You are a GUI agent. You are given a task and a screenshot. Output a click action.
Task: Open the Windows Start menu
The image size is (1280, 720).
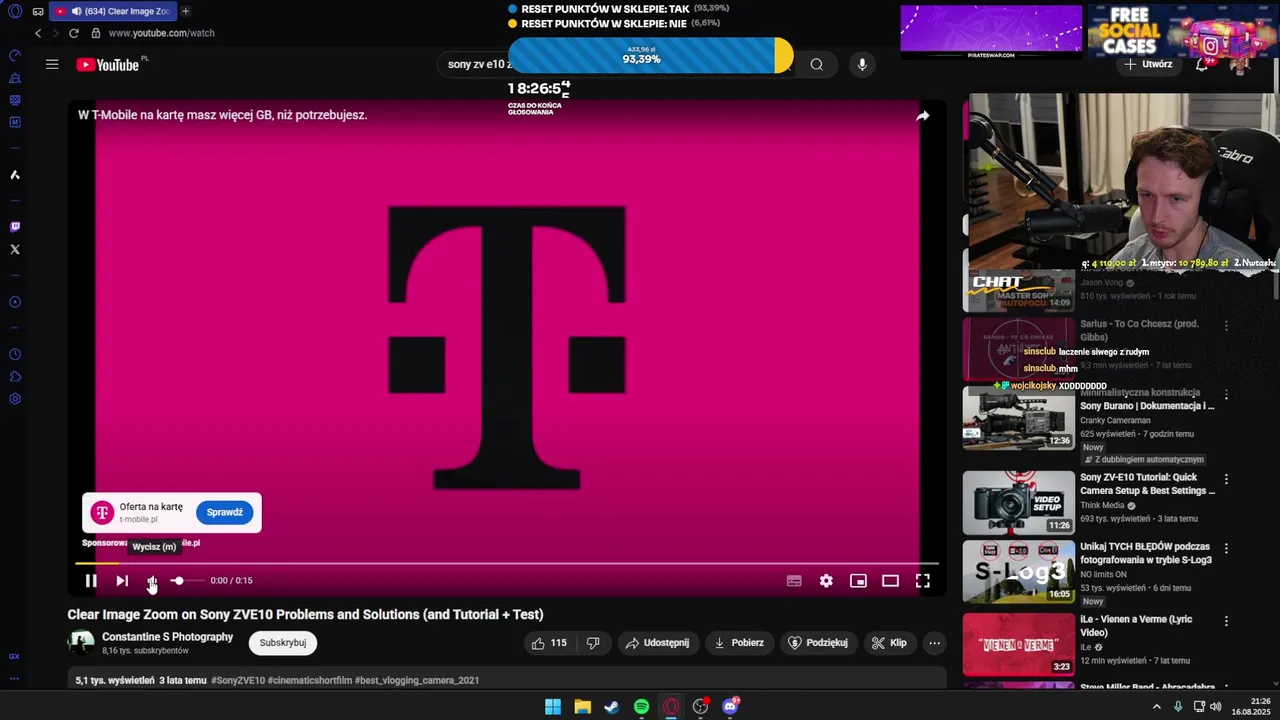(553, 707)
